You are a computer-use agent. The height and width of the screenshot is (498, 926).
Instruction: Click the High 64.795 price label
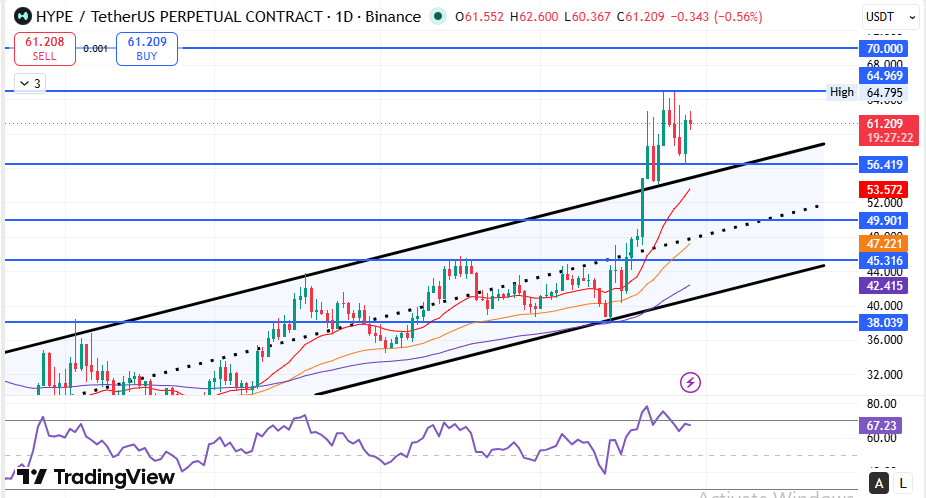pyautogui.click(x=867, y=92)
